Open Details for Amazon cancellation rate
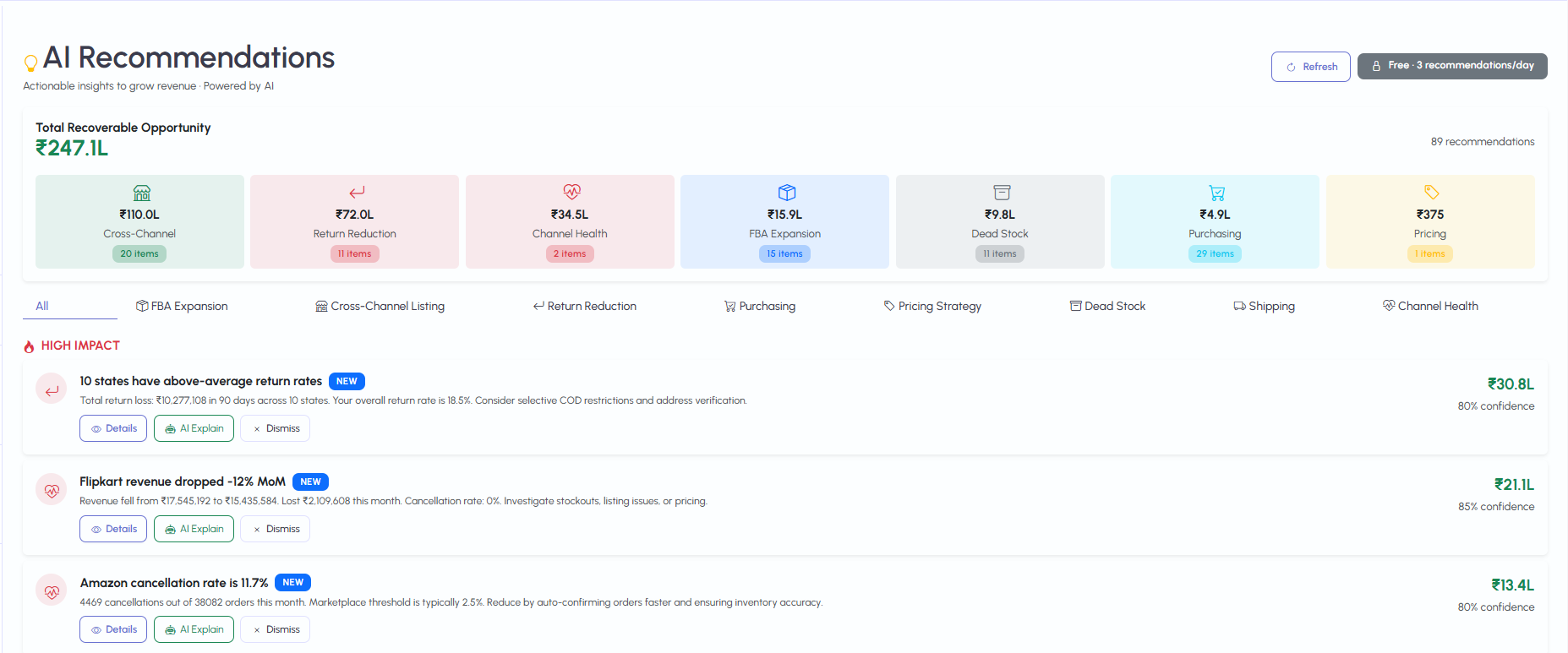The height and width of the screenshot is (653, 1568). point(113,629)
